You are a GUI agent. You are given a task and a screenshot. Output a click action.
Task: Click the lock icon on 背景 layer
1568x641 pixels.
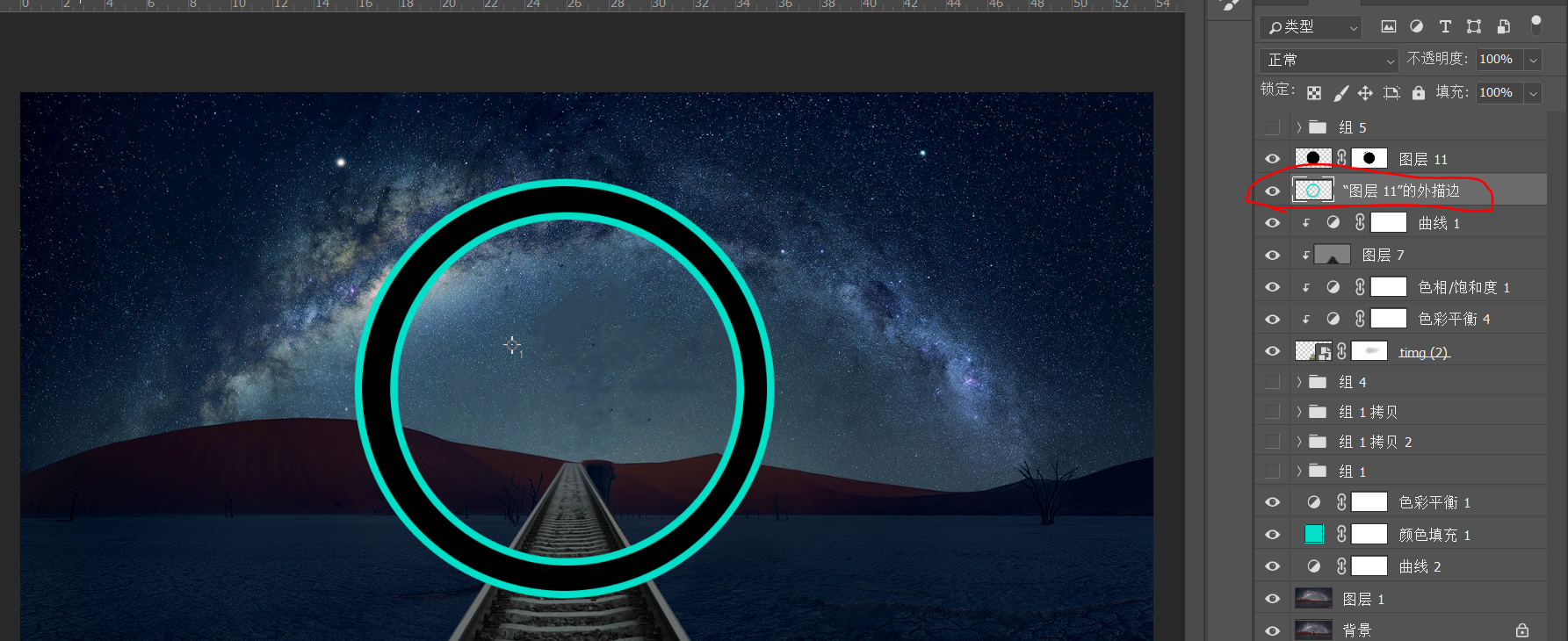pos(1522,630)
